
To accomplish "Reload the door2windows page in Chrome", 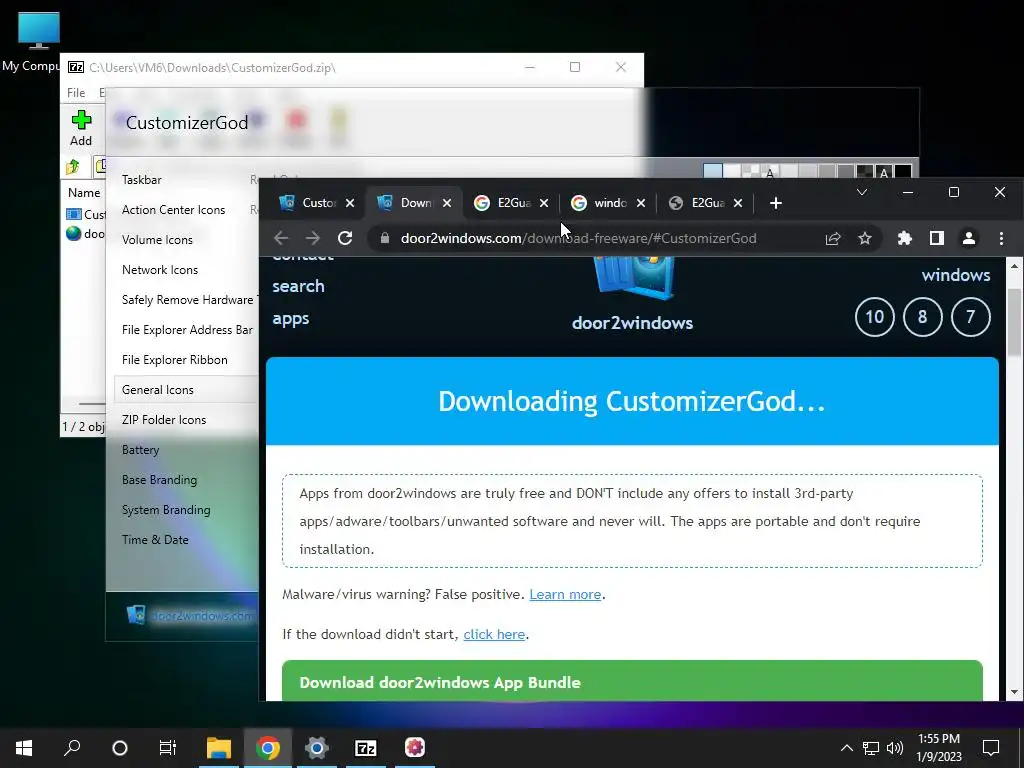I will [345, 238].
